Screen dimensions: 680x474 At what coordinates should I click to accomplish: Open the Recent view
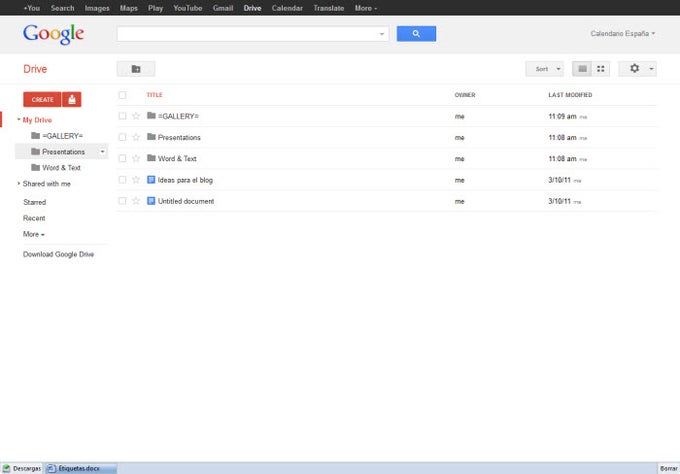tap(34, 218)
